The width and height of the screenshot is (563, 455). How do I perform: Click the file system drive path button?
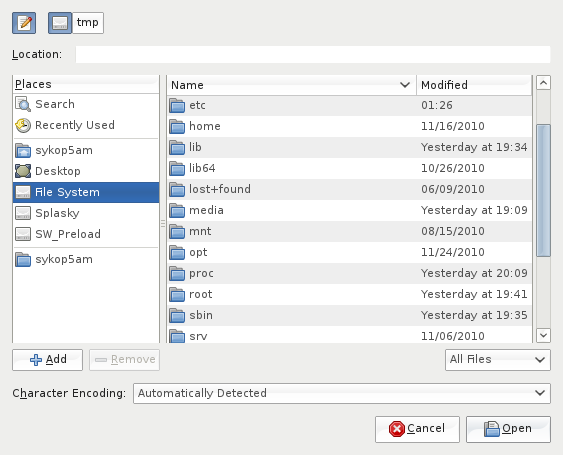click(60, 23)
